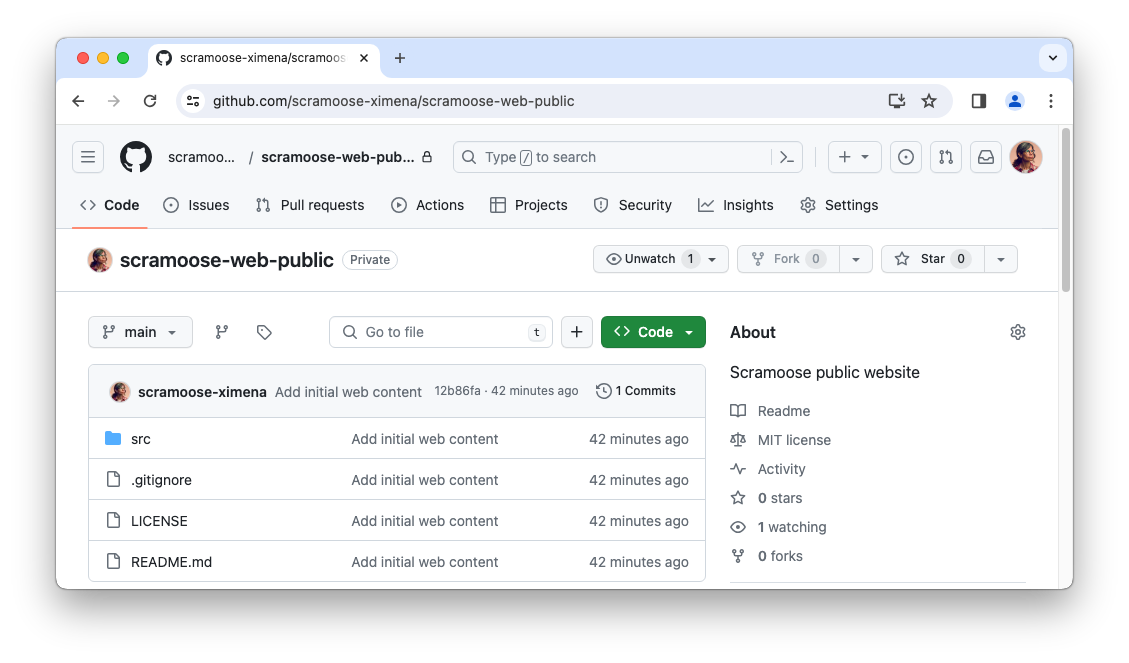Click the Readme link in About
The height and width of the screenshot is (663, 1129).
point(783,411)
